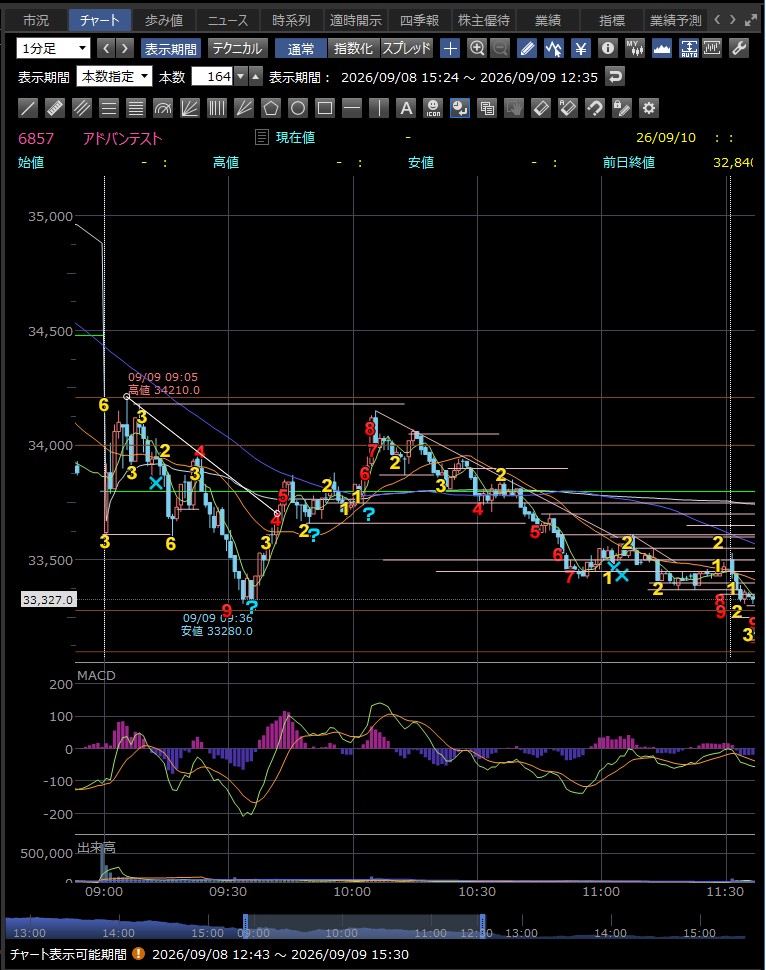Open the 四季報 tab
The image size is (766, 970).
coord(419,20)
